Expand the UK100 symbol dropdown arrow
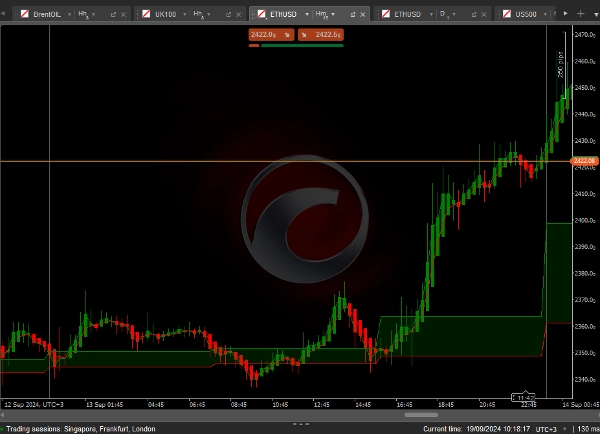Image resolution: width=600 pixels, height=434 pixels. click(186, 15)
